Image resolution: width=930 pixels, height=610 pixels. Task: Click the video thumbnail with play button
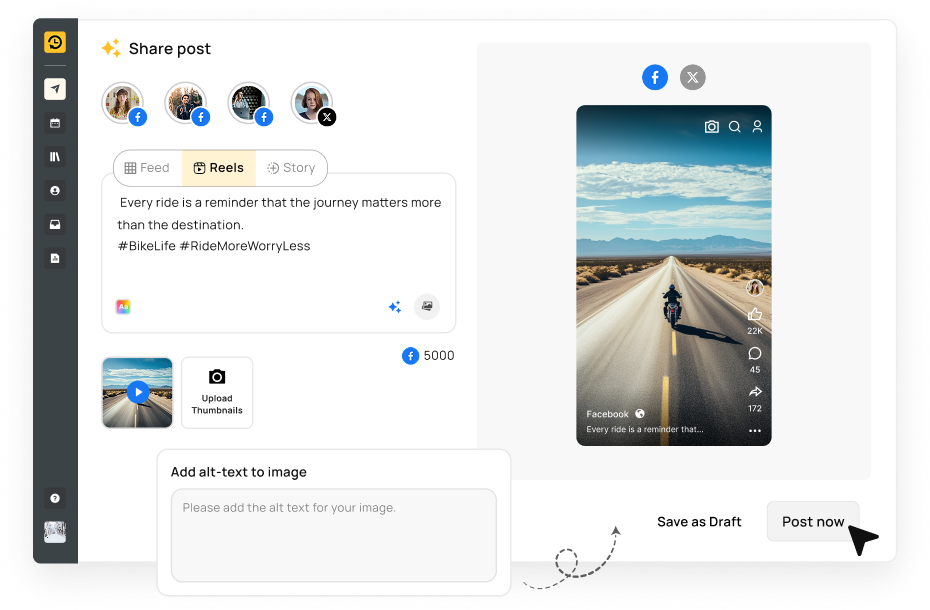click(137, 392)
